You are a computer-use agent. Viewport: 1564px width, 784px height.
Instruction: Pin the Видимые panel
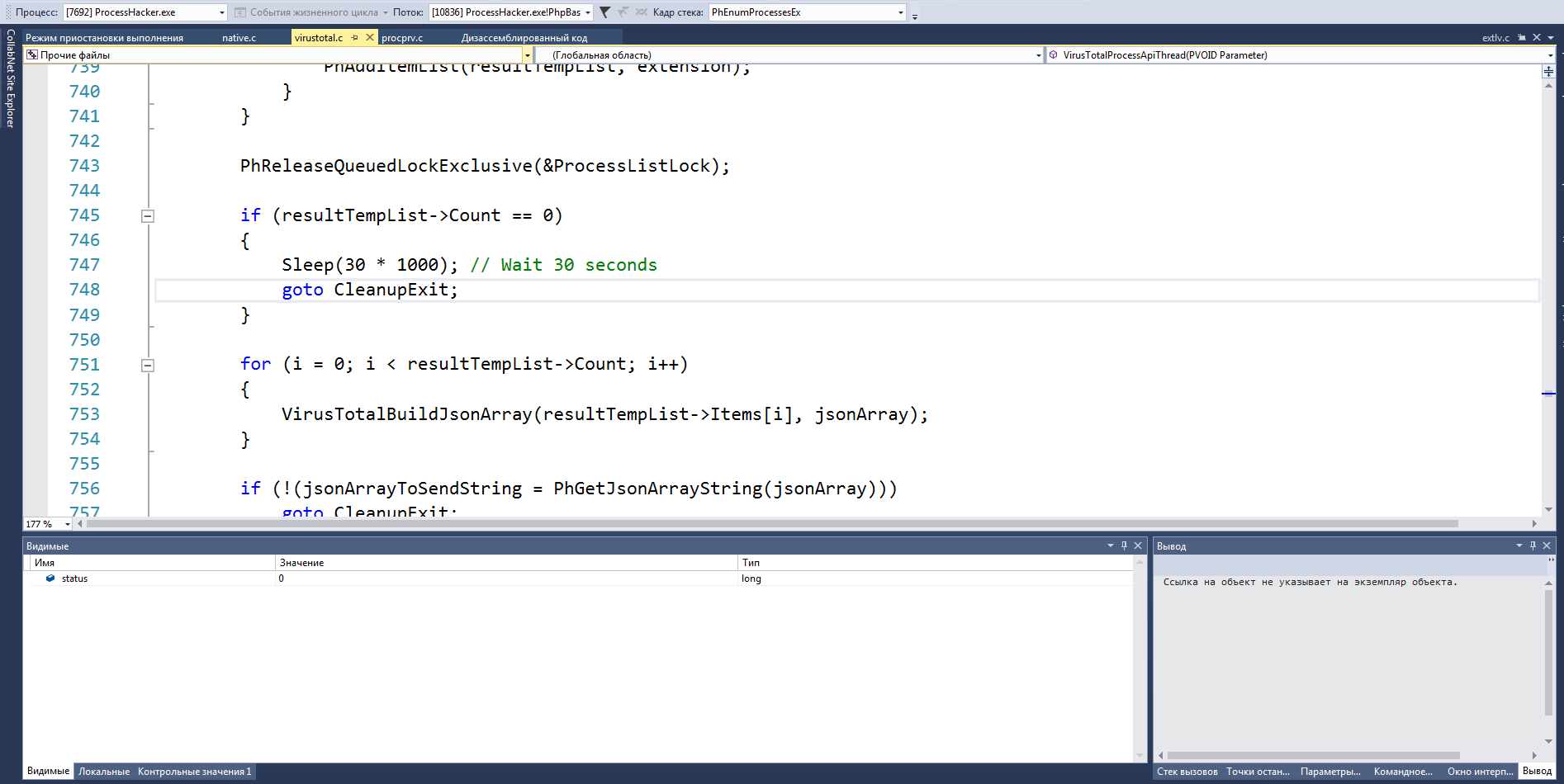point(1124,545)
